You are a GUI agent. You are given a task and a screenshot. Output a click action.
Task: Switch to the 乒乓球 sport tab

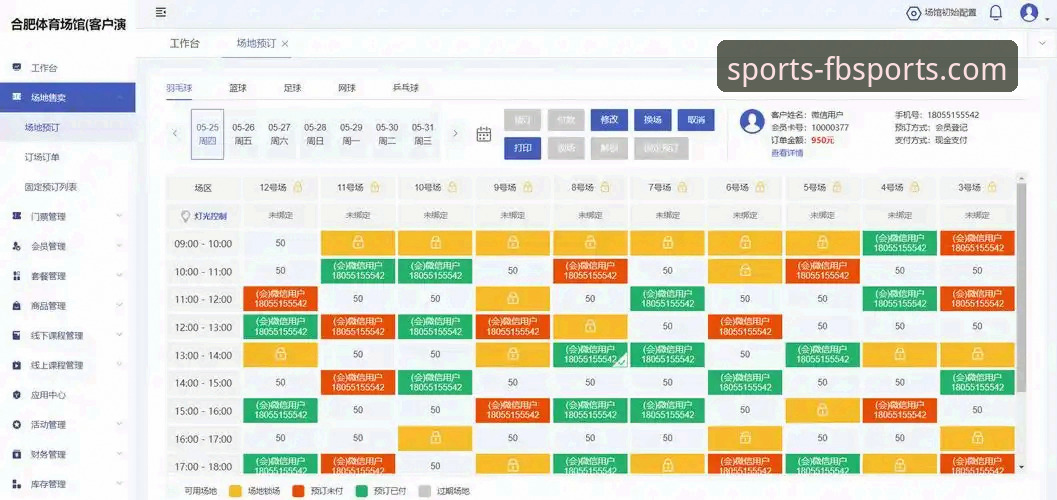point(406,88)
